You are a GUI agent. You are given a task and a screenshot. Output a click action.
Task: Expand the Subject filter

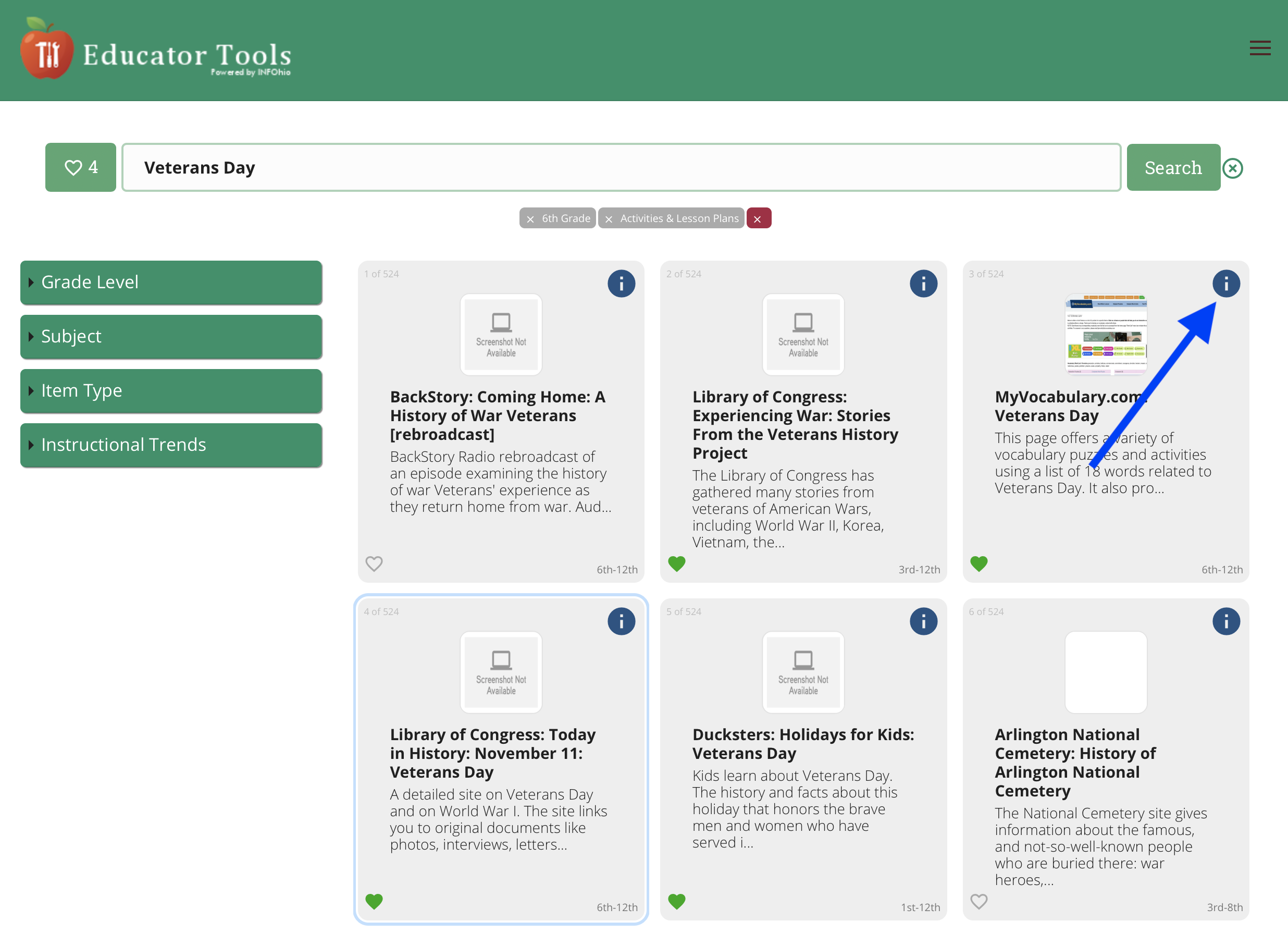(x=171, y=336)
